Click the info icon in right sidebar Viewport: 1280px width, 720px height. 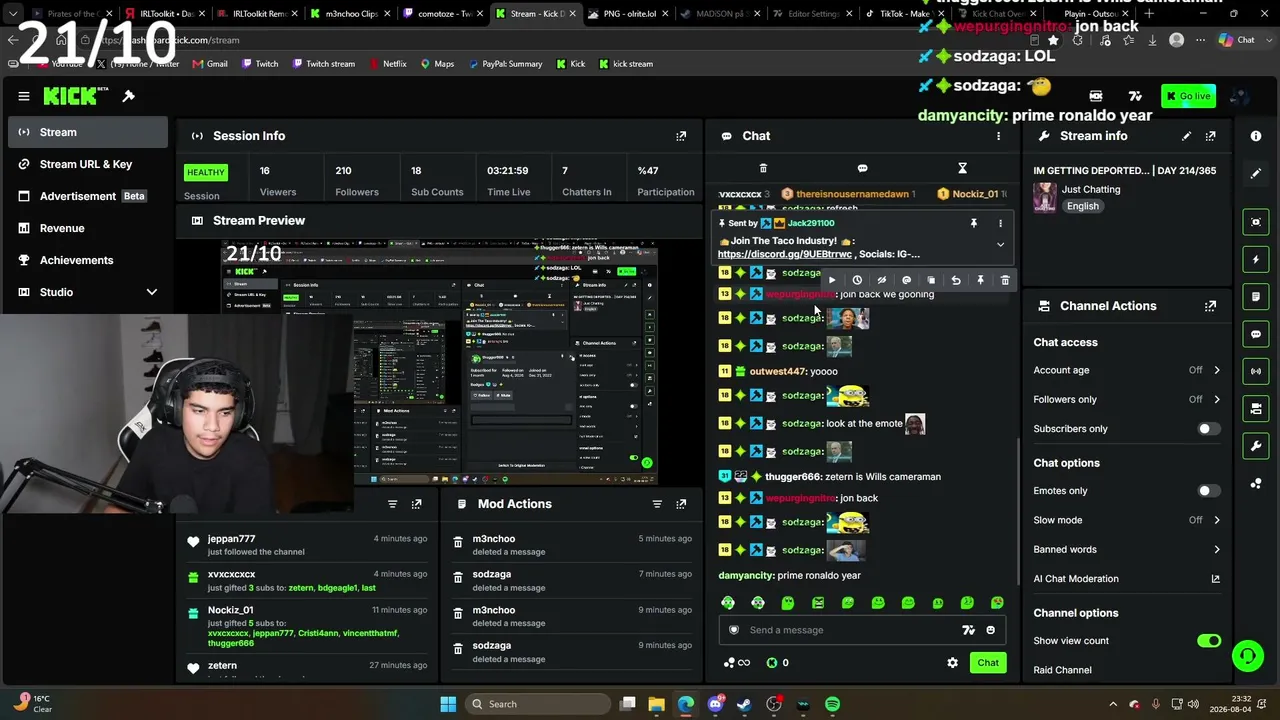1256,136
